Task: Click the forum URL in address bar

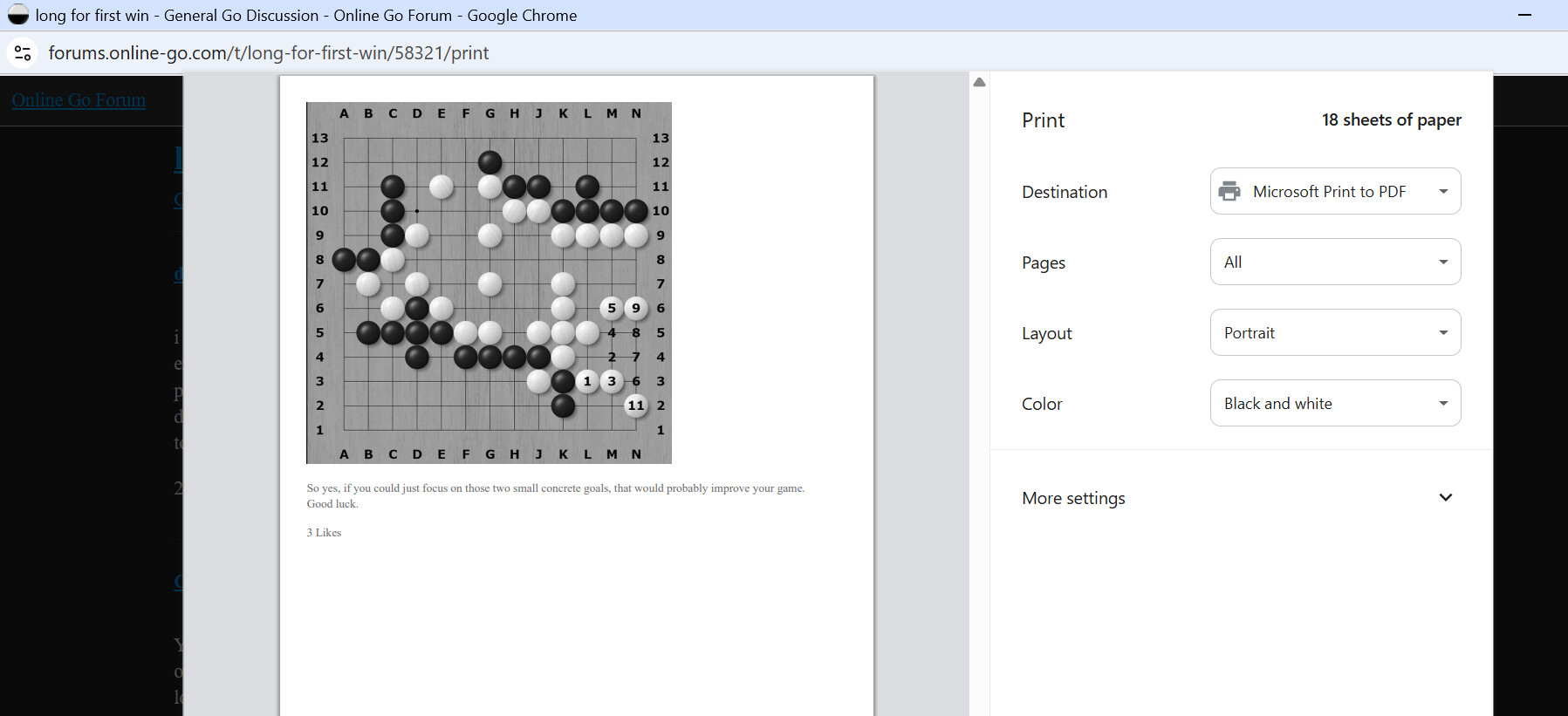Action: pos(269,53)
